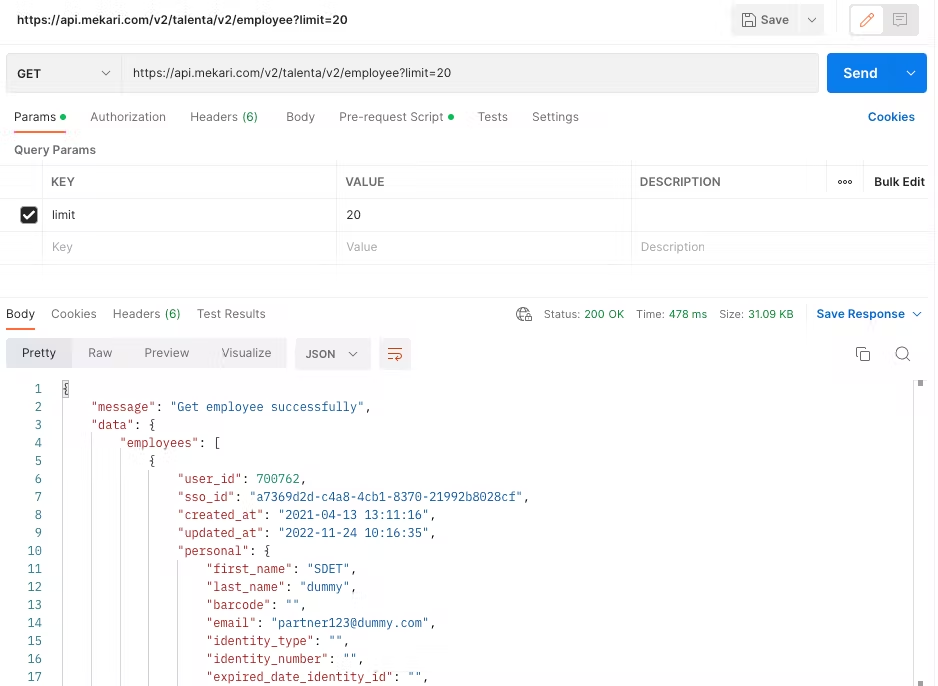Open the Pre-request Script tab
Viewport: 938px width, 686px height.
click(x=396, y=117)
